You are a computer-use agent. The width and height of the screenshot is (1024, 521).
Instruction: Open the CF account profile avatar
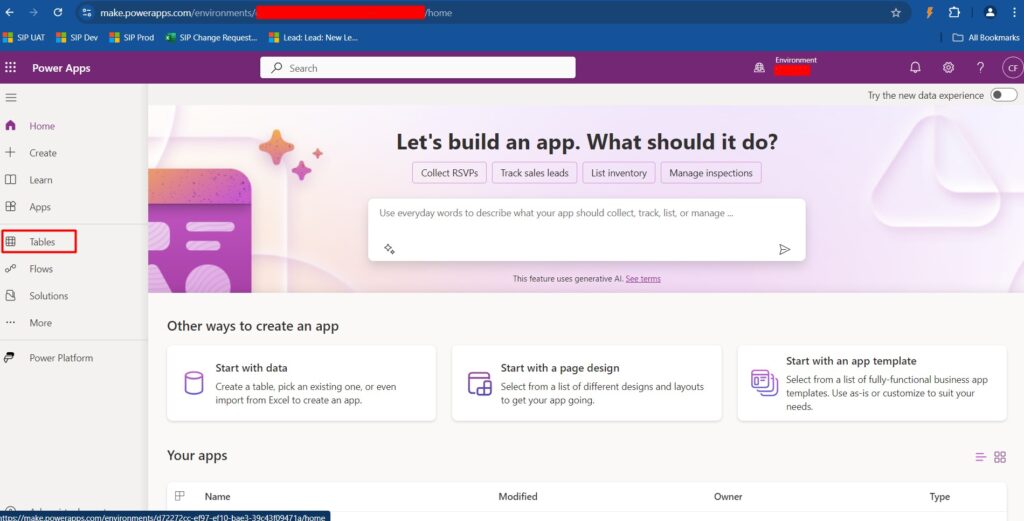click(x=1012, y=67)
